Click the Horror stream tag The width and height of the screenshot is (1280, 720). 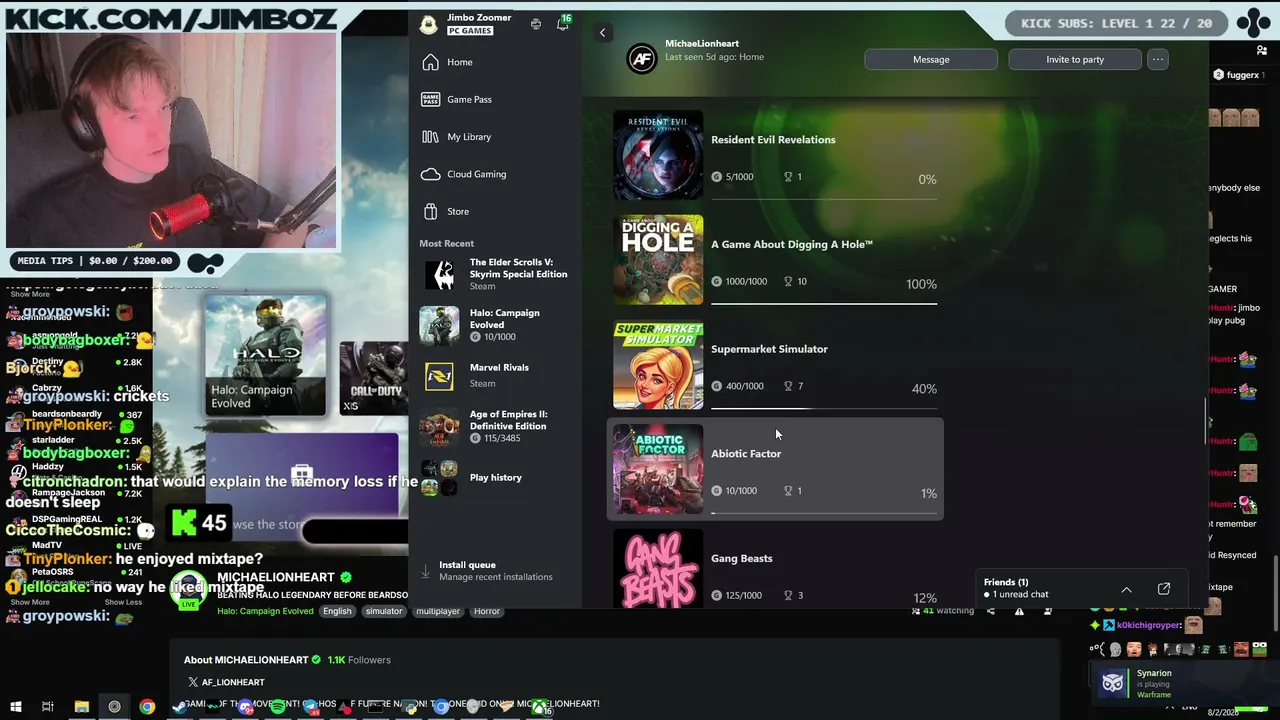pyautogui.click(x=487, y=611)
